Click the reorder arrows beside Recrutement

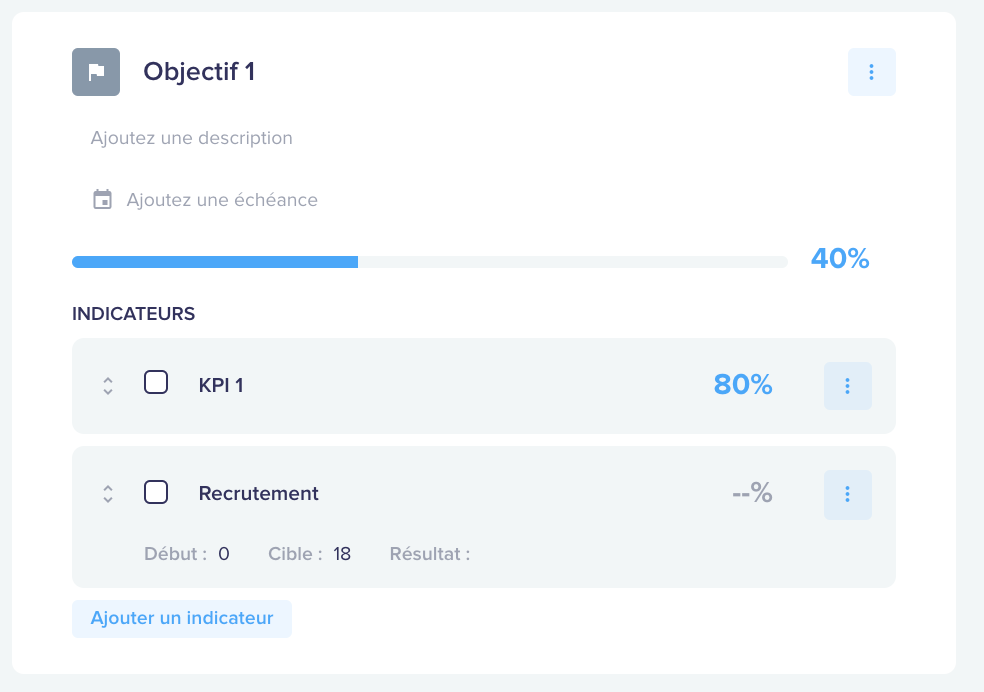click(x=108, y=494)
